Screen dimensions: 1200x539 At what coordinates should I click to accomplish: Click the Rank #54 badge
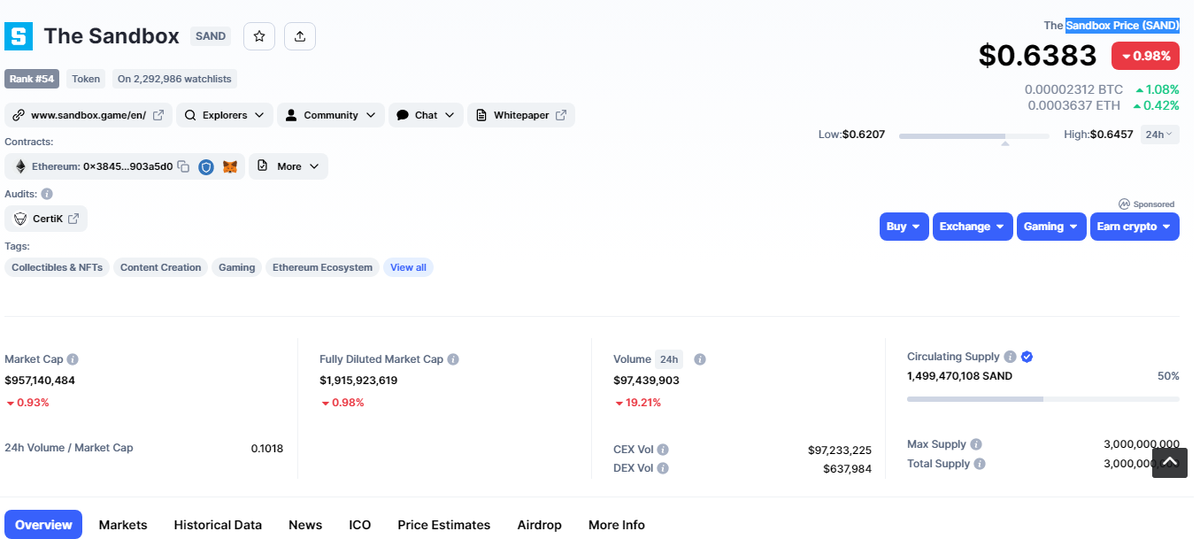tap(32, 78)
